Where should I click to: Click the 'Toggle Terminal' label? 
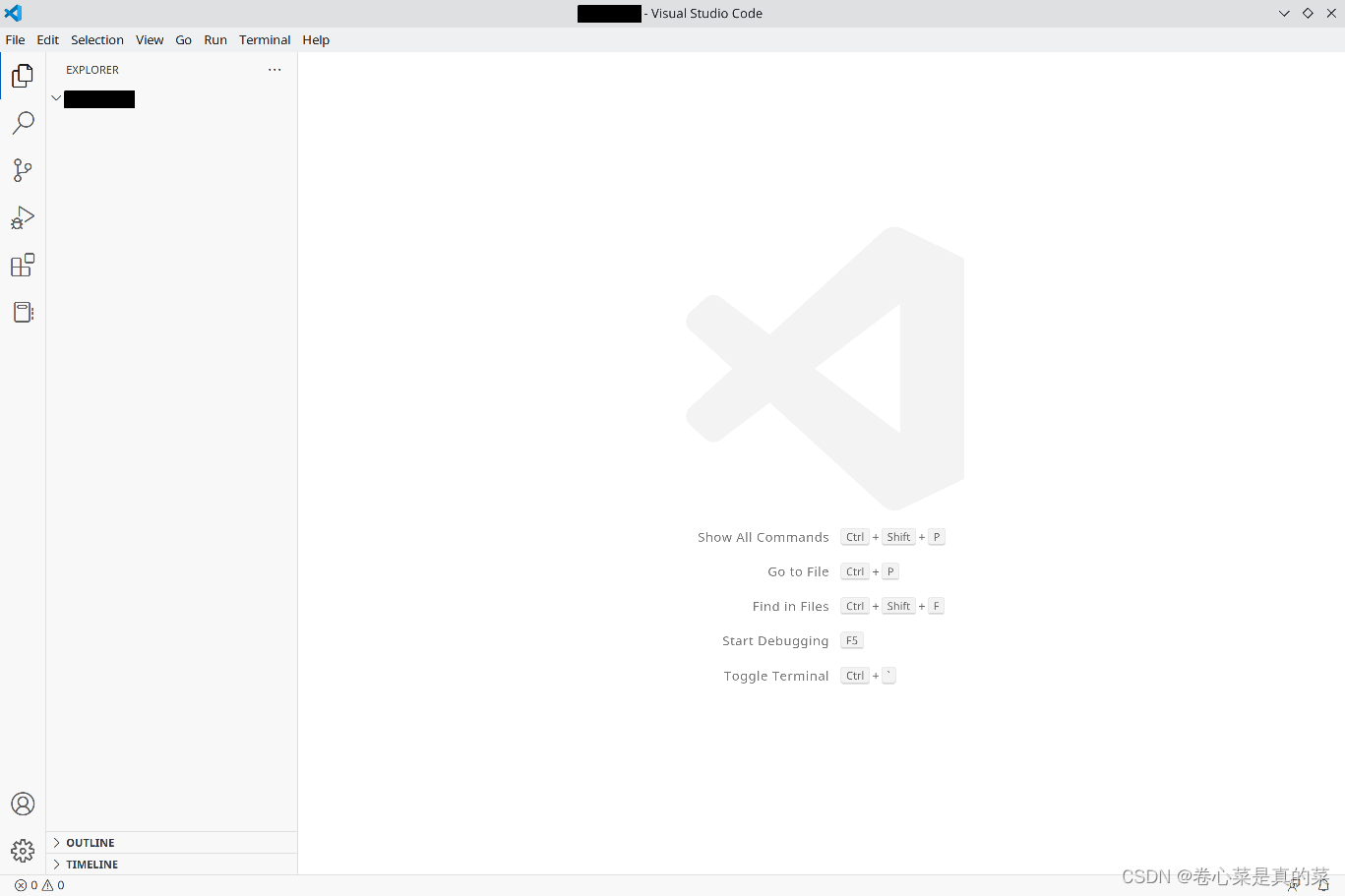point(776,676)
